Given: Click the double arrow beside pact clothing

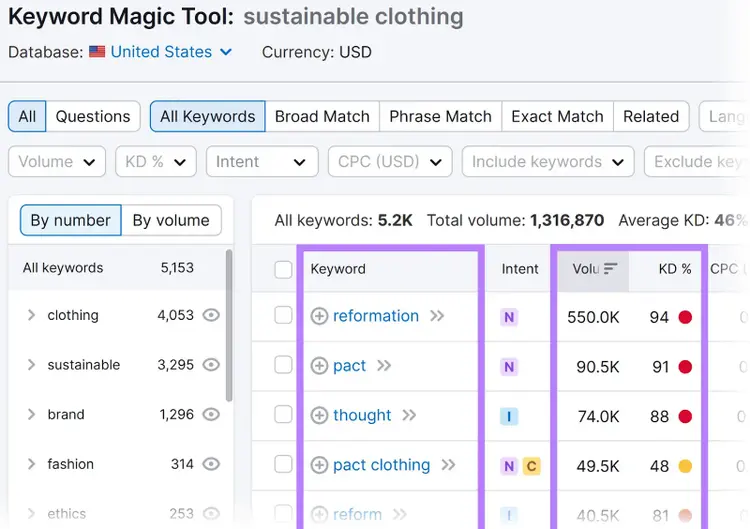Looking at the screenshot, I should coord(448,465).
